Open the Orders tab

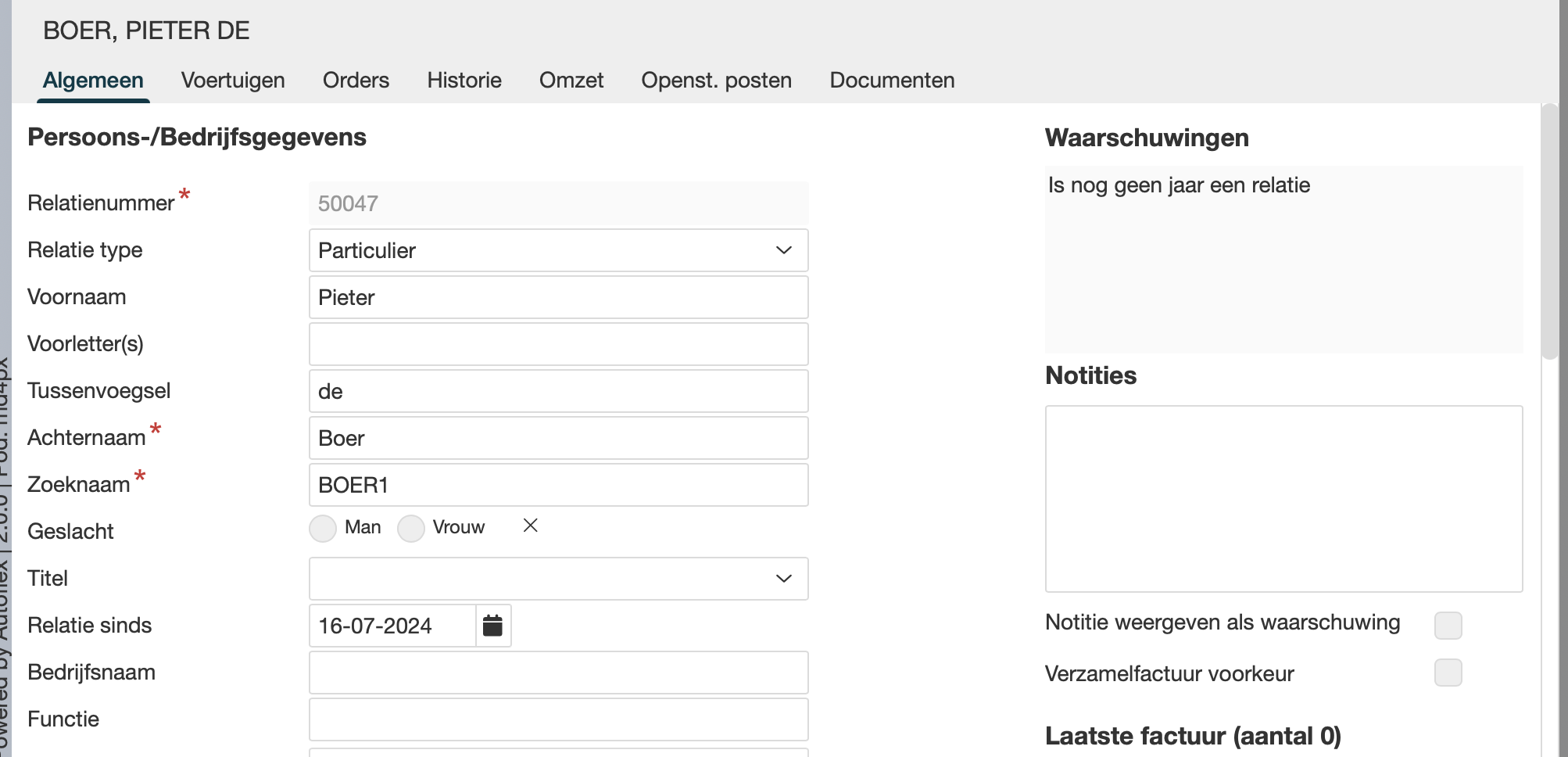[356, 81]
